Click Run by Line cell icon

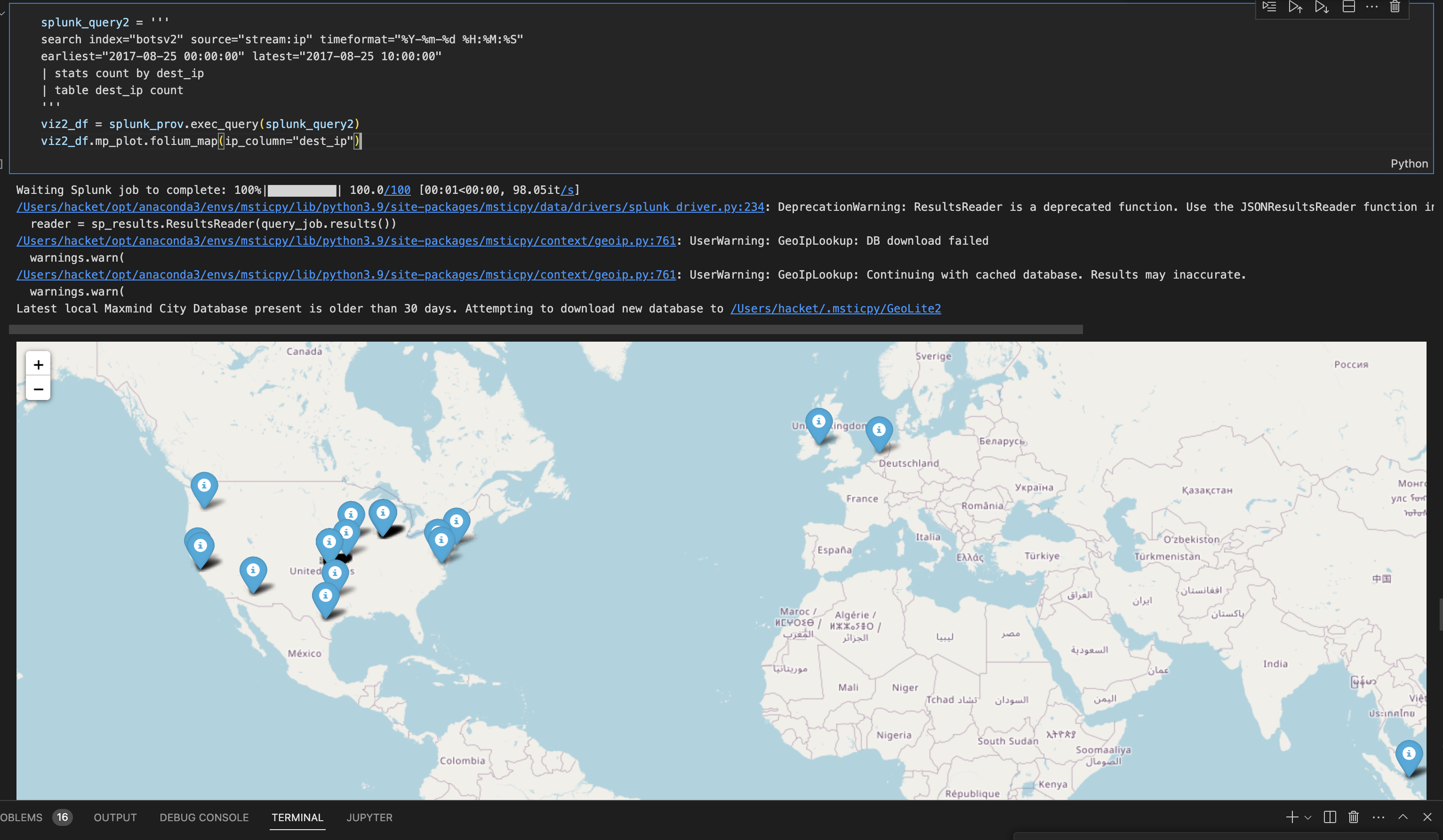tap(1269, 7)
